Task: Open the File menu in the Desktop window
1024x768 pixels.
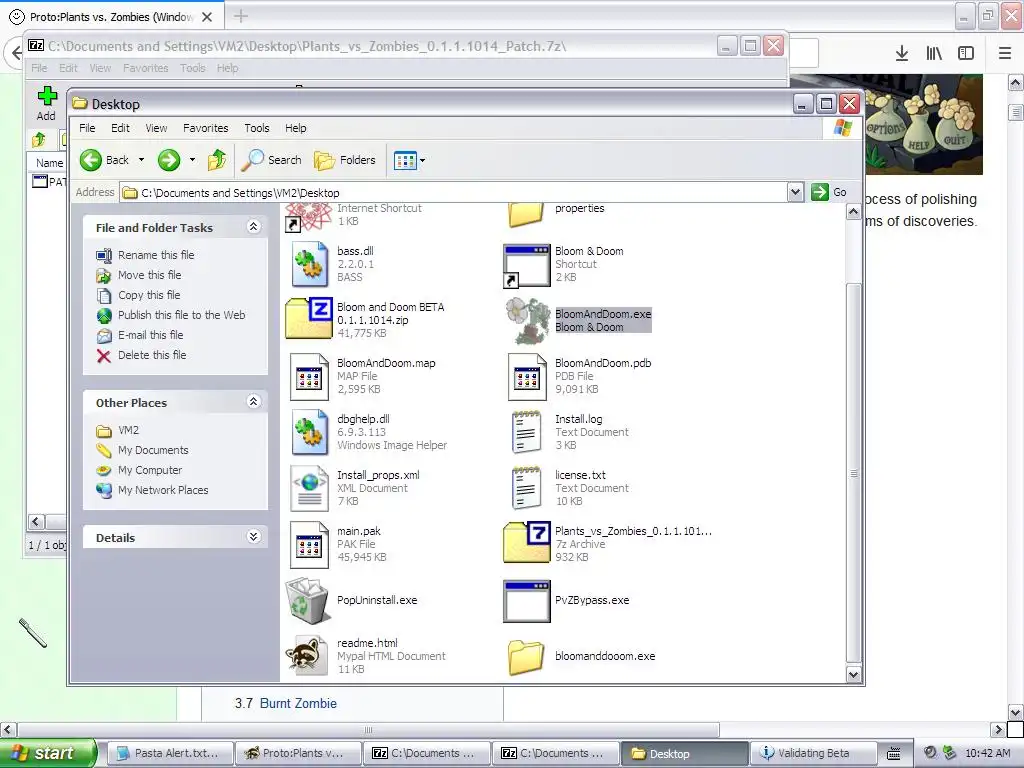Action: (x=87, y=128)
